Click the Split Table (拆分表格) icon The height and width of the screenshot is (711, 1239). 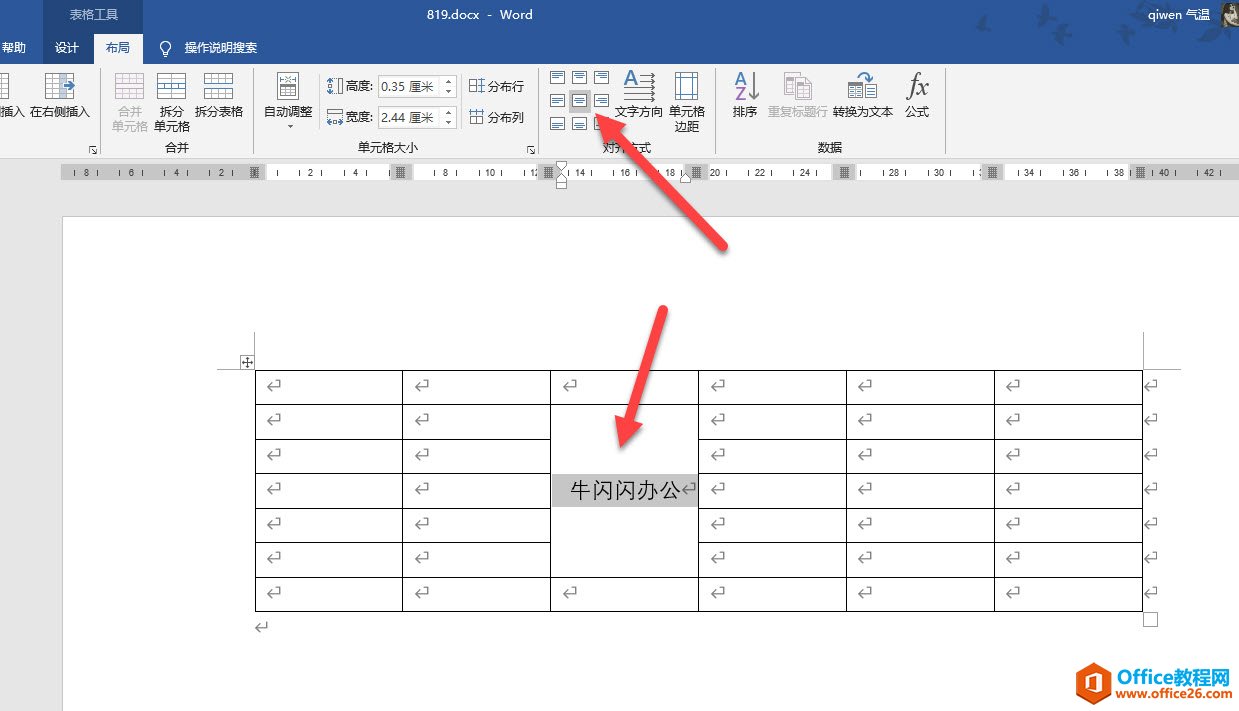[219, 95]
